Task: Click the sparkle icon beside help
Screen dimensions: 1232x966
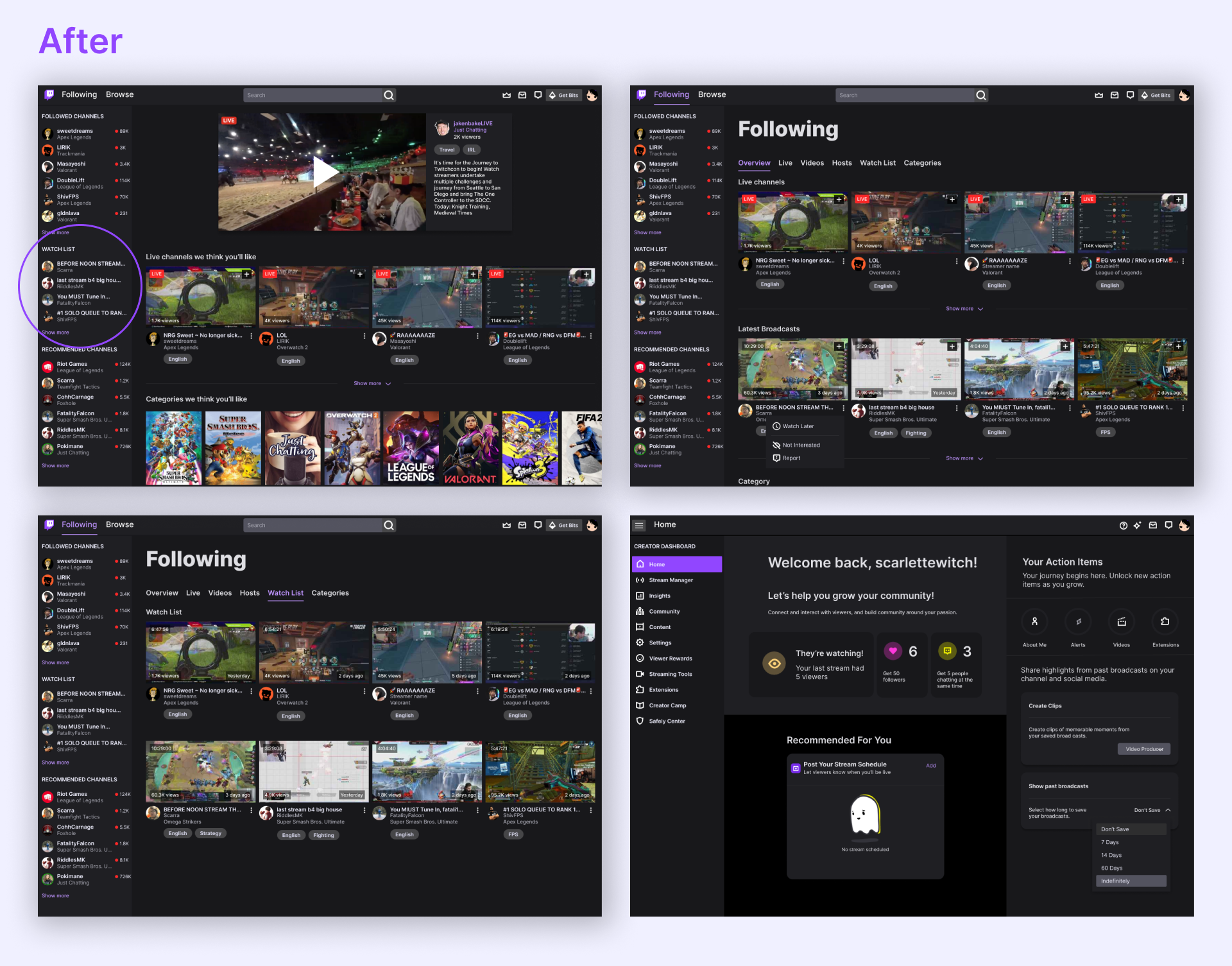Action: tap(1137, 525)
